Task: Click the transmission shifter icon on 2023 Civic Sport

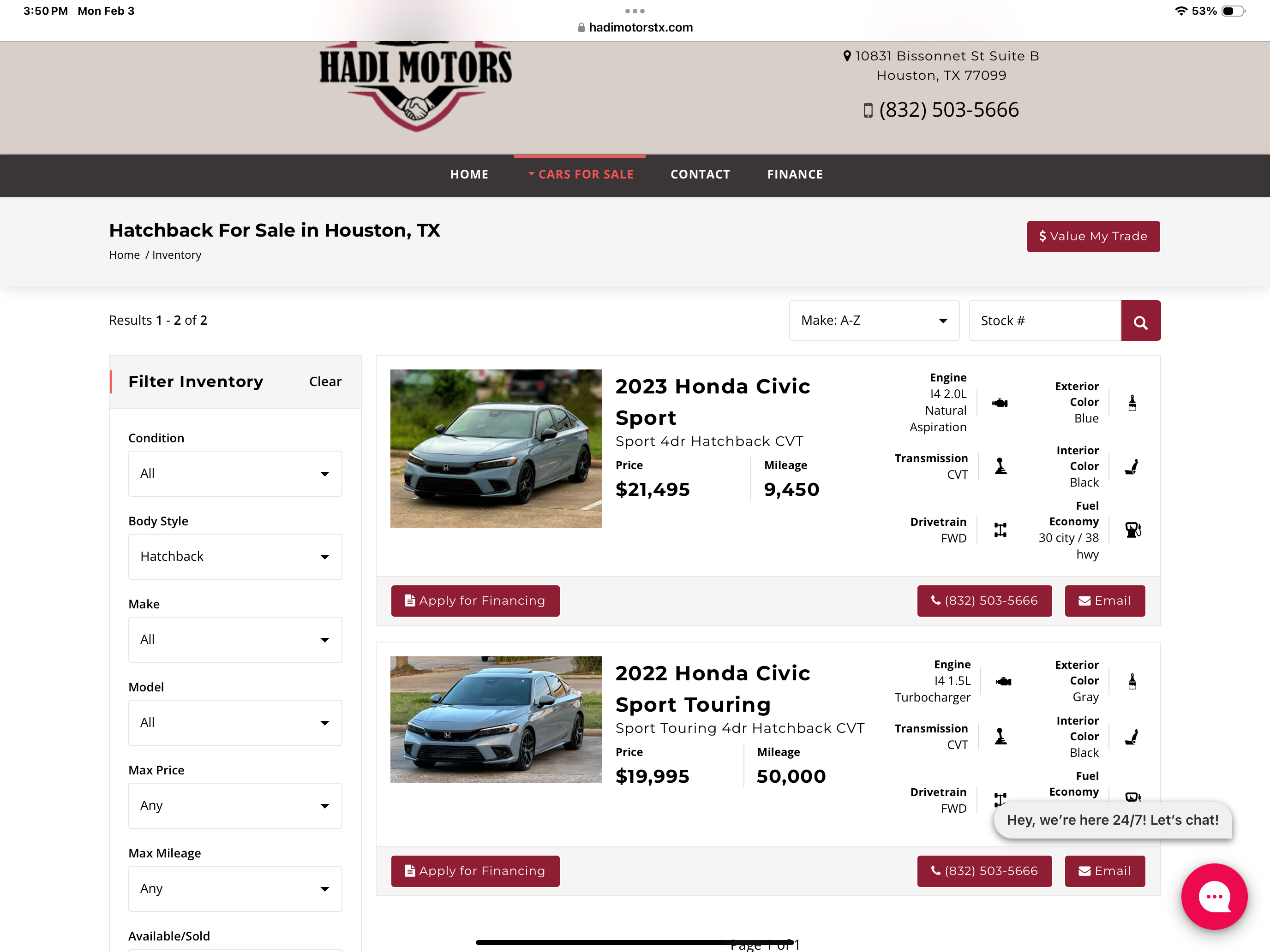Action: [x=1001, y=466]
